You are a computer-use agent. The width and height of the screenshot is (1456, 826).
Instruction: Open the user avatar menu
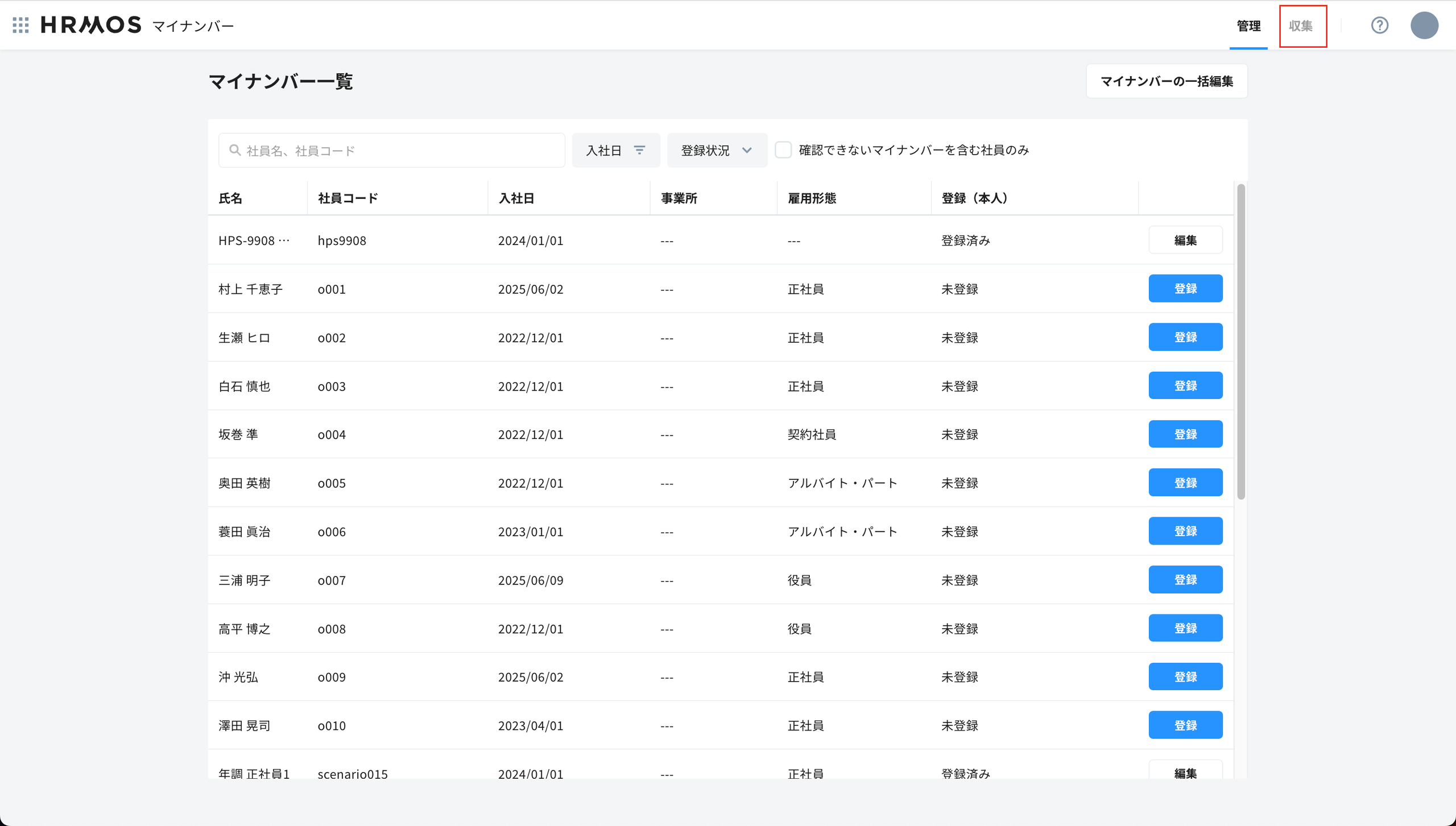pos(1424,26)
